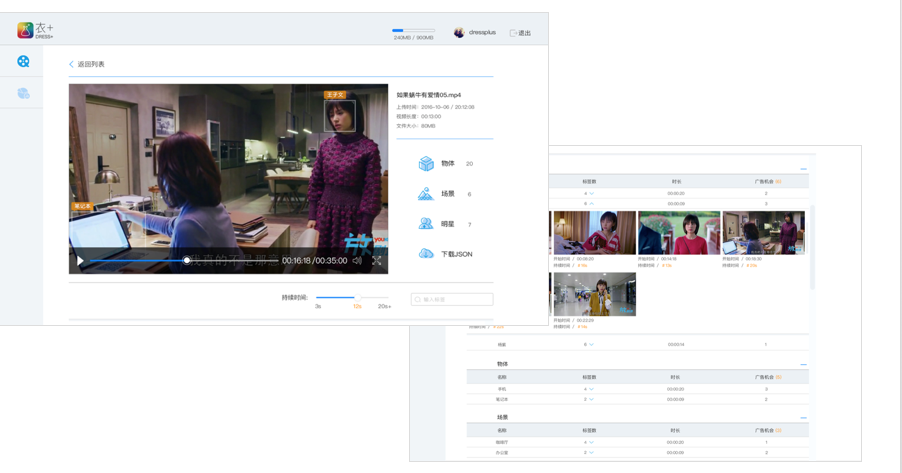Viewport: 902px width, 473px height.
Task: Enter fullscreen mode on the video player
Action: (x=377, y=261)
